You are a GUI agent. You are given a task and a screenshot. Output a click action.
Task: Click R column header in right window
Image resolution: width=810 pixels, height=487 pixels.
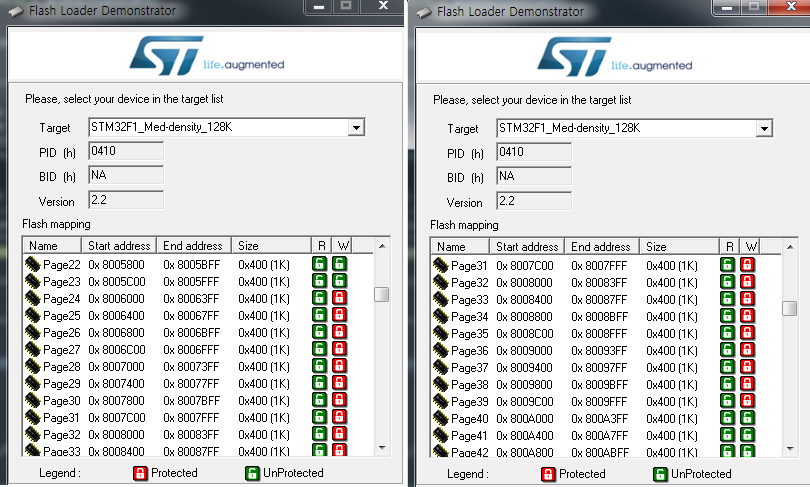[x=730, y=246]
